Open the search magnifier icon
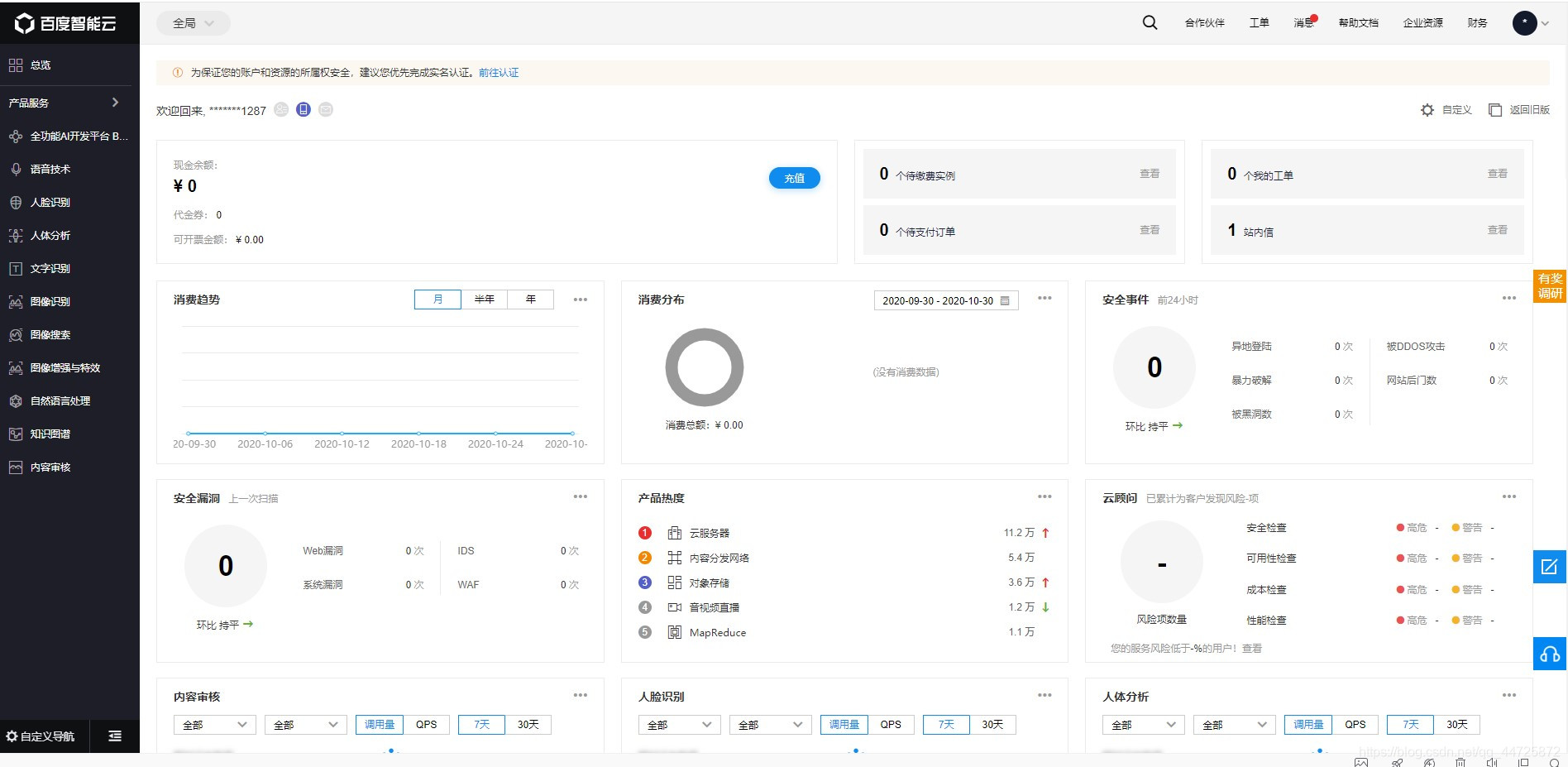Viewport: 1568px width, 767px height. [x=1150, y=22]
